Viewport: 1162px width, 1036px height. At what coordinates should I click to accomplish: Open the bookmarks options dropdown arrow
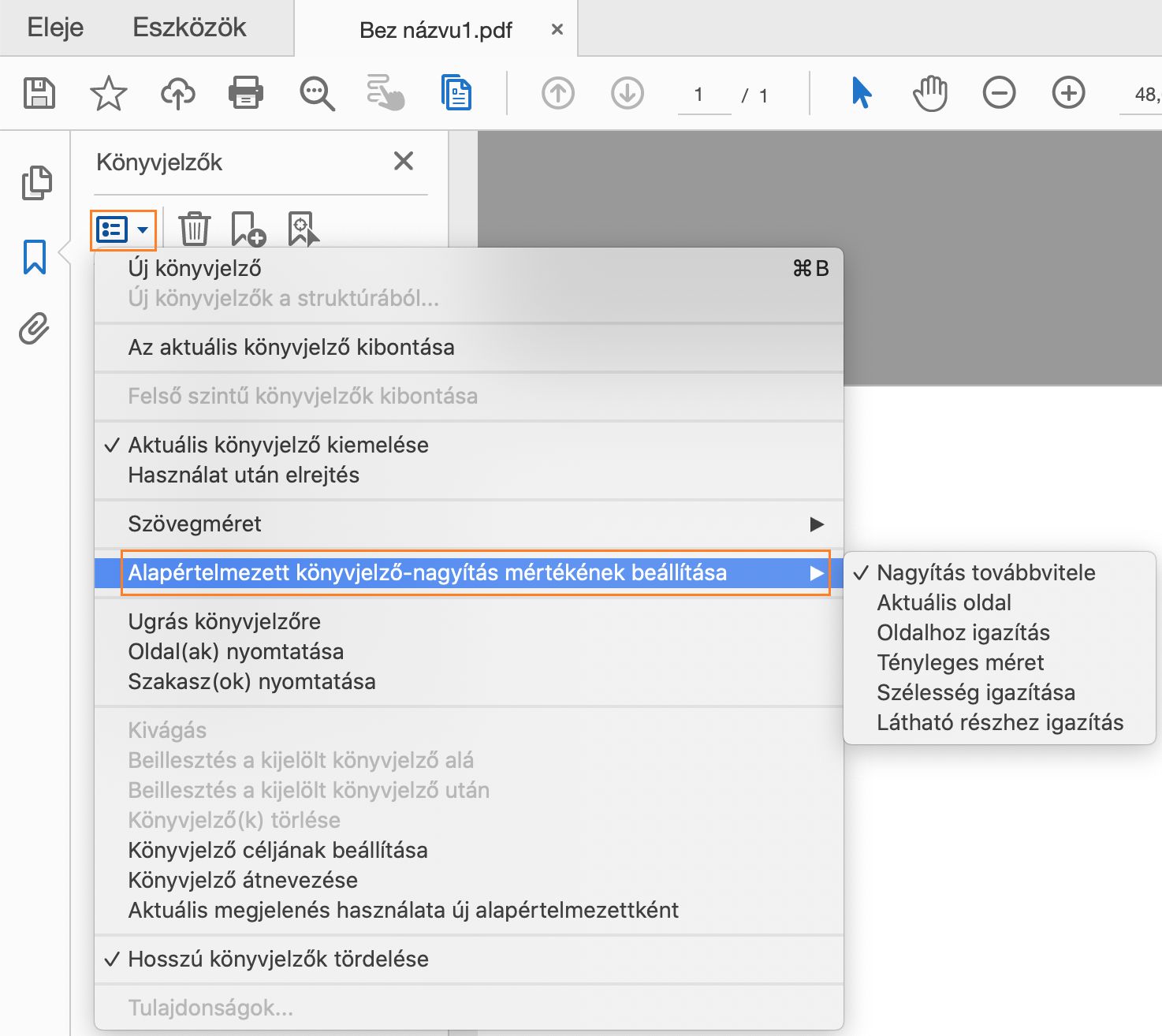[x=143, y=230]
